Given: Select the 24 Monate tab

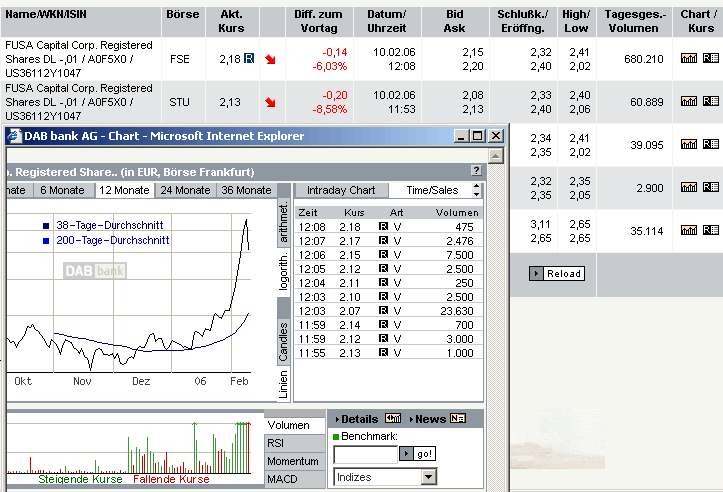Looking at the screenshot, I should pyautogui.click(x=187, y=190).
